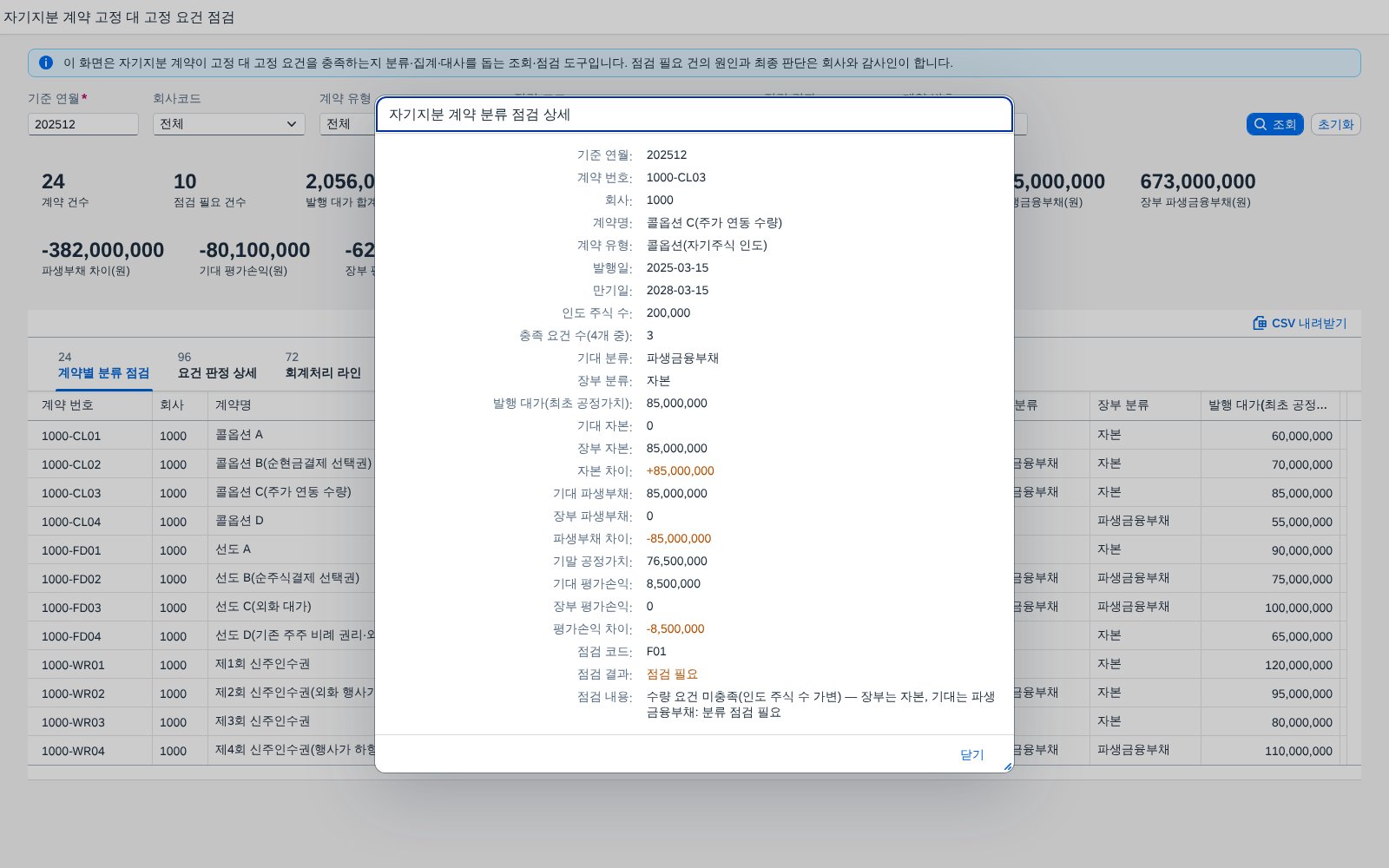Switch to the 계약별 분류 점검 tab
This screenshot has height=868, width=1389.
[103, 366]
